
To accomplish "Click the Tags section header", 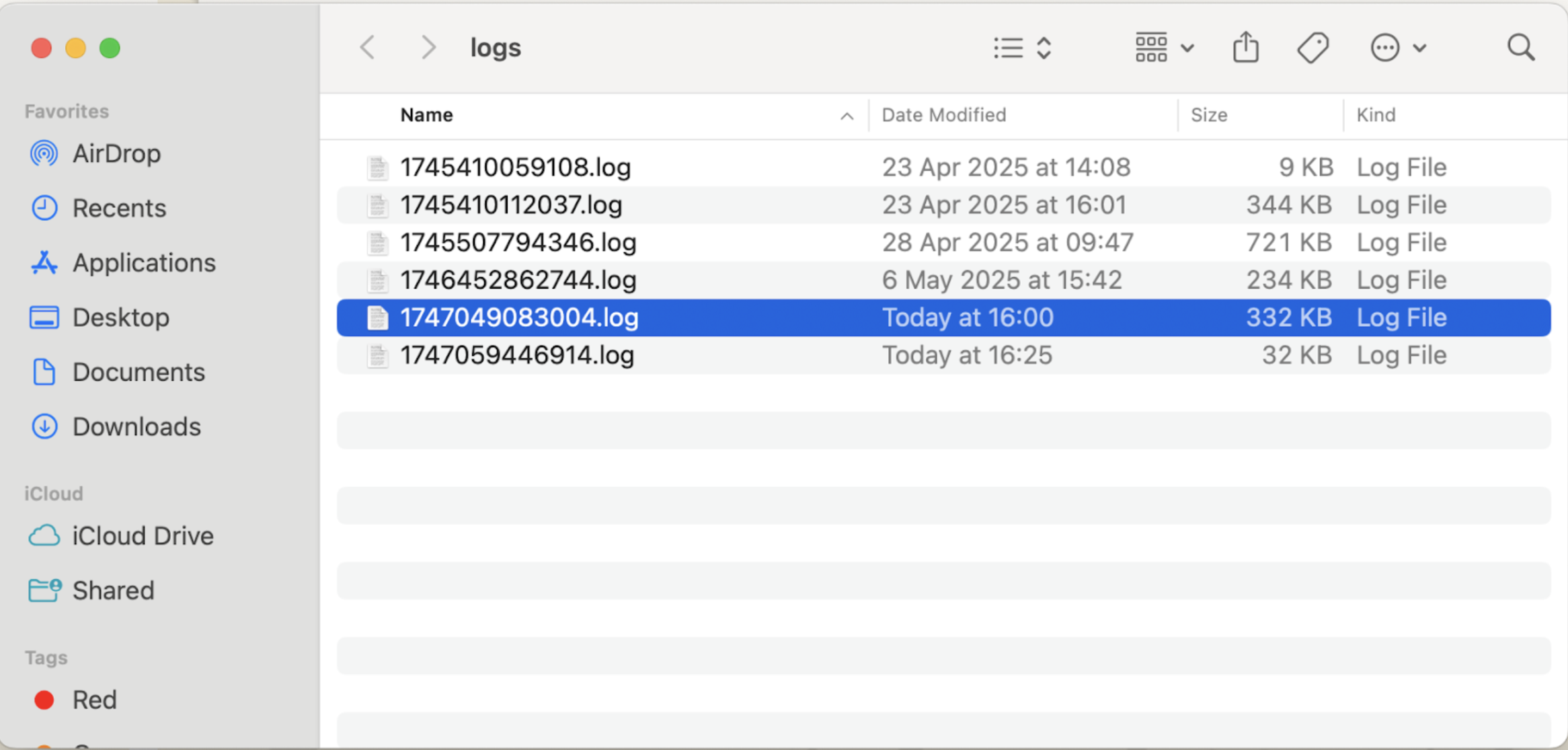I will click(46, 657).
